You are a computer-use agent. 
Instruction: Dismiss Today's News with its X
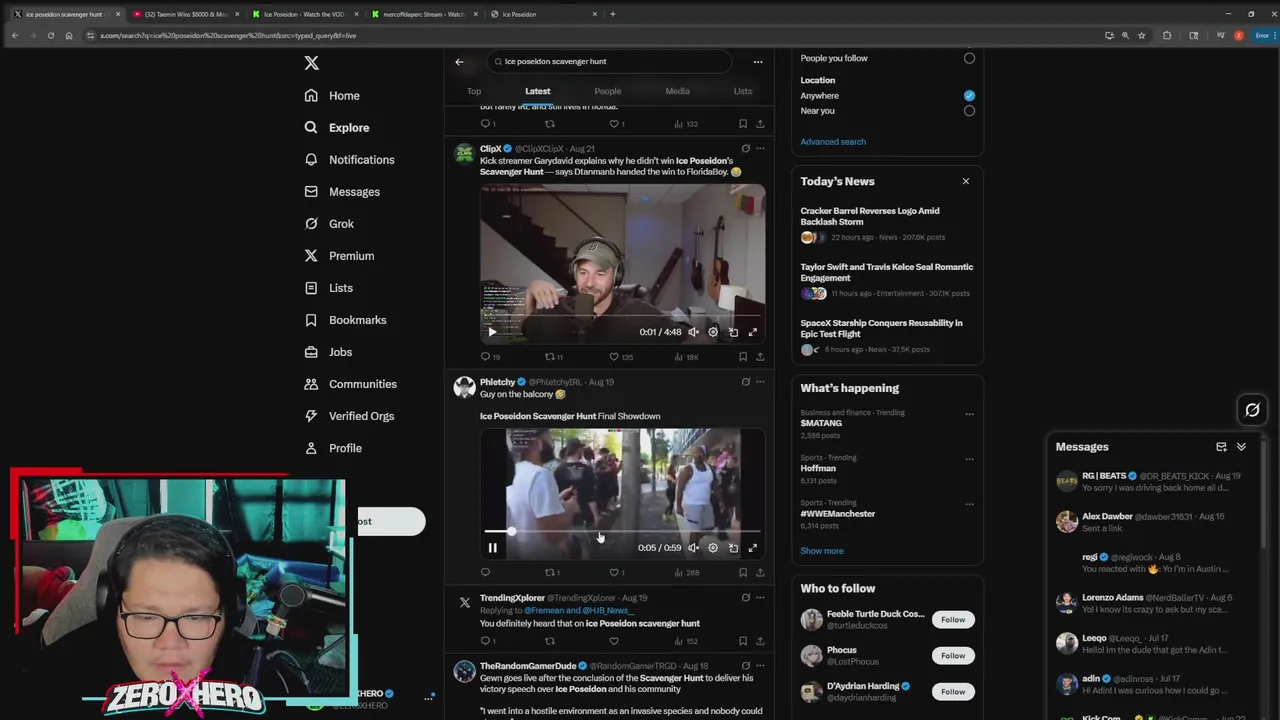point(966,181)
